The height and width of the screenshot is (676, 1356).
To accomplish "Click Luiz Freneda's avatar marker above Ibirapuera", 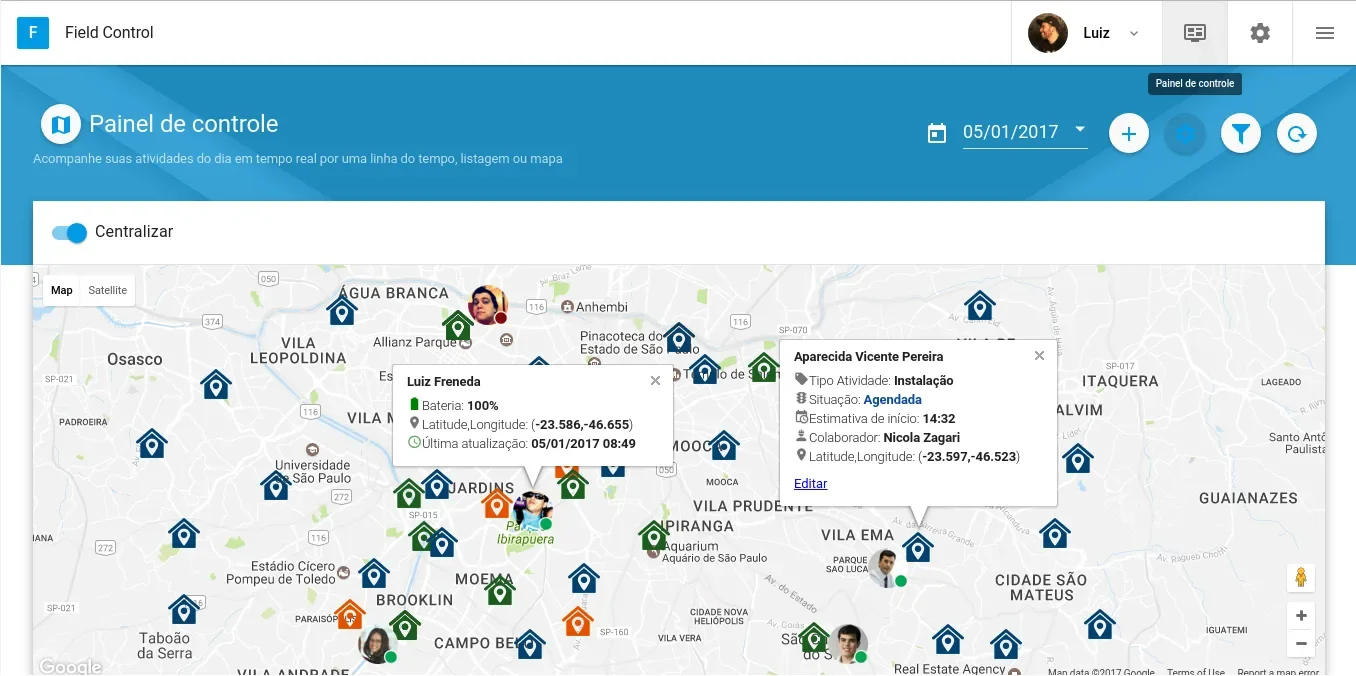I will coord(533,511).
